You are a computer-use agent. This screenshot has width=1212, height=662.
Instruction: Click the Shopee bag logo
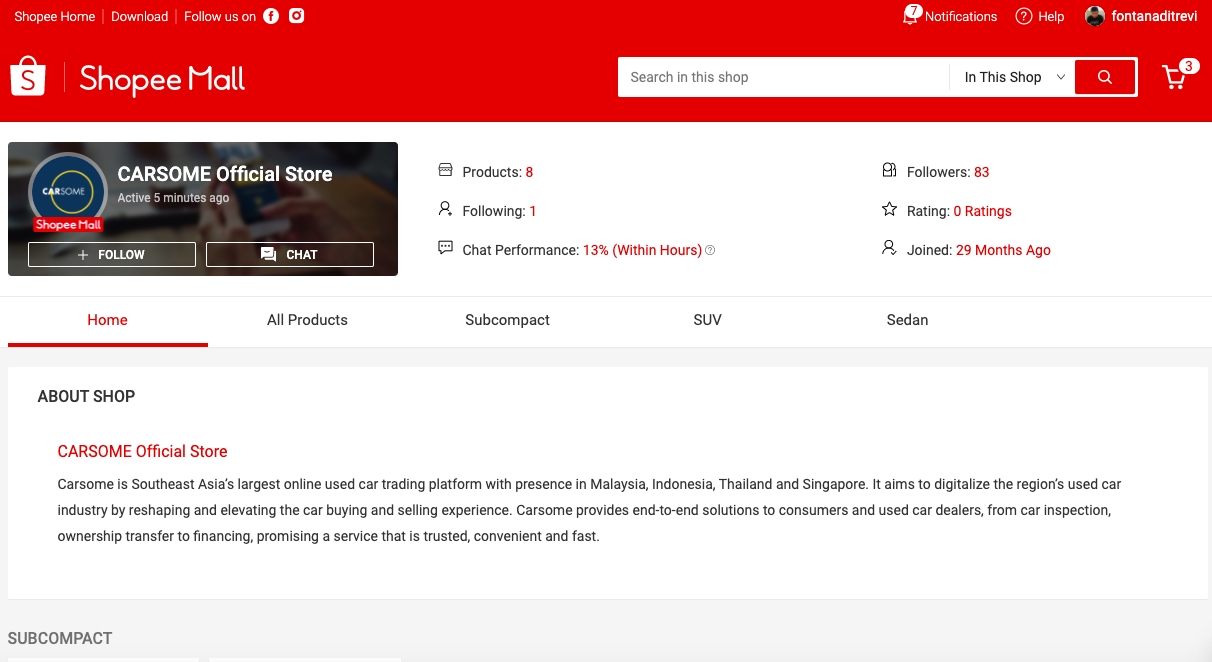point(28,76)
